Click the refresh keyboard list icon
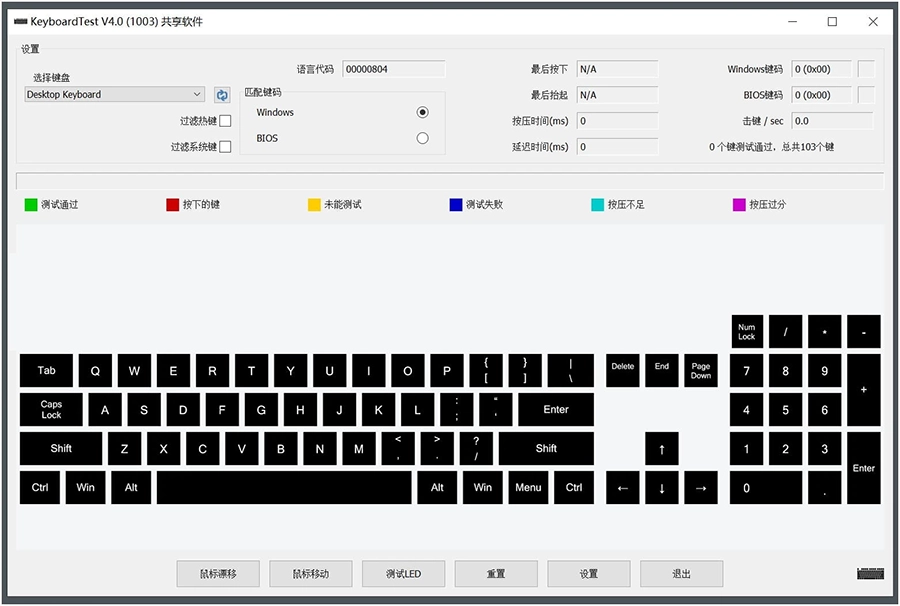900x606 pixels. pos(222,95)
